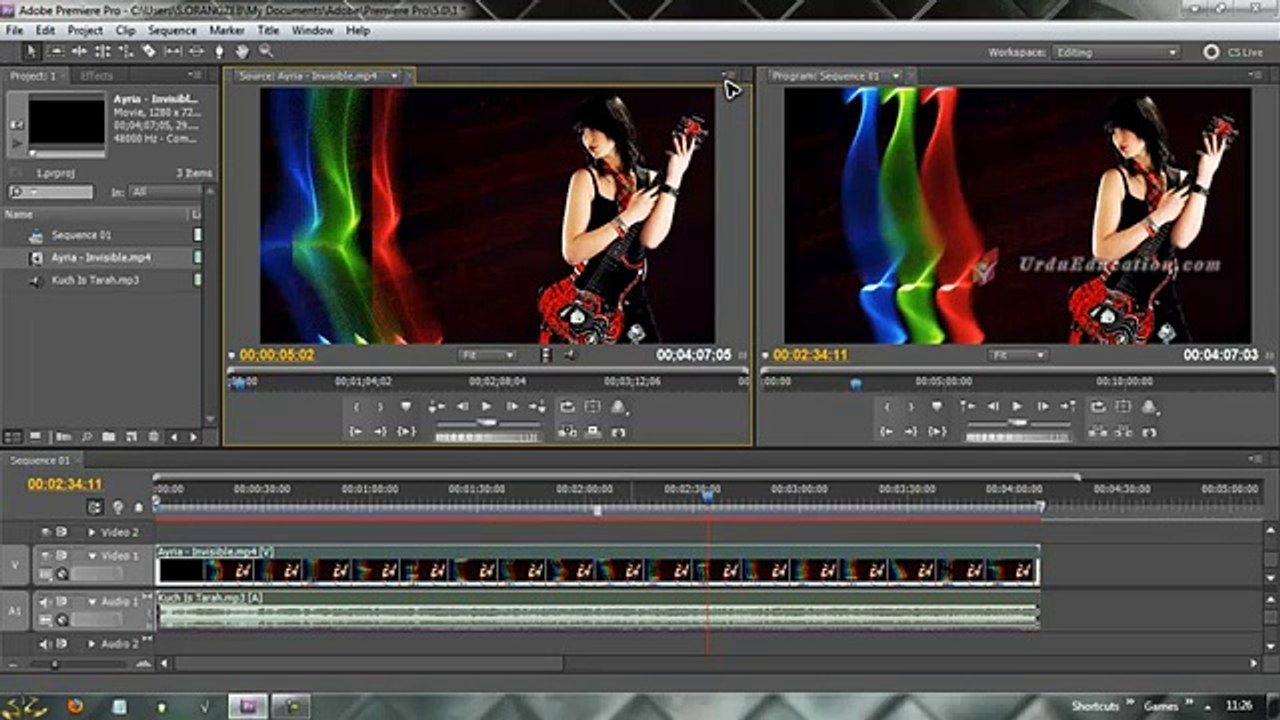
Task: Select Sequence 01 in the project bin
Action: tap(81, 235)
